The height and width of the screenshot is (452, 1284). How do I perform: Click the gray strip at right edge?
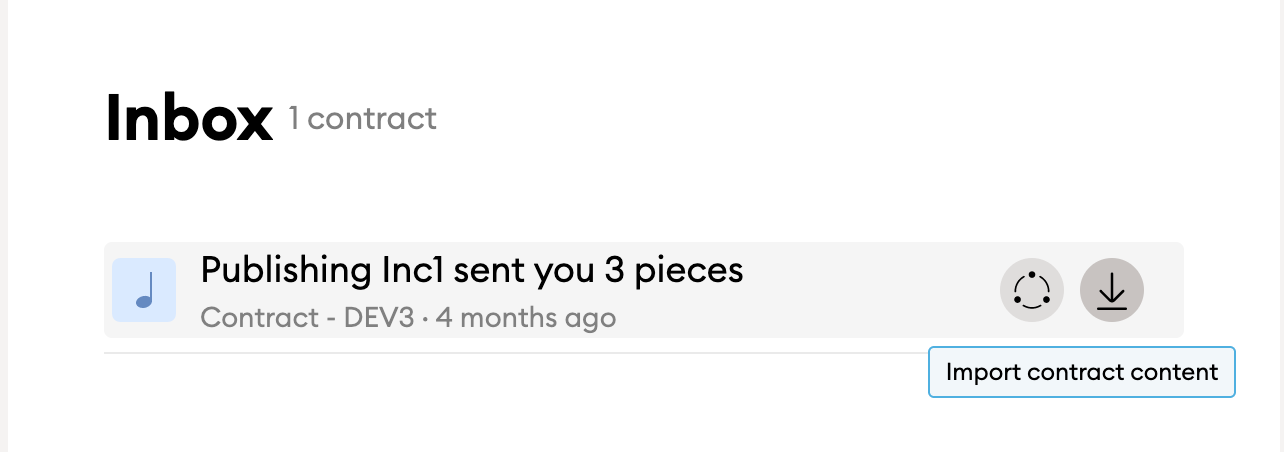1279,226
